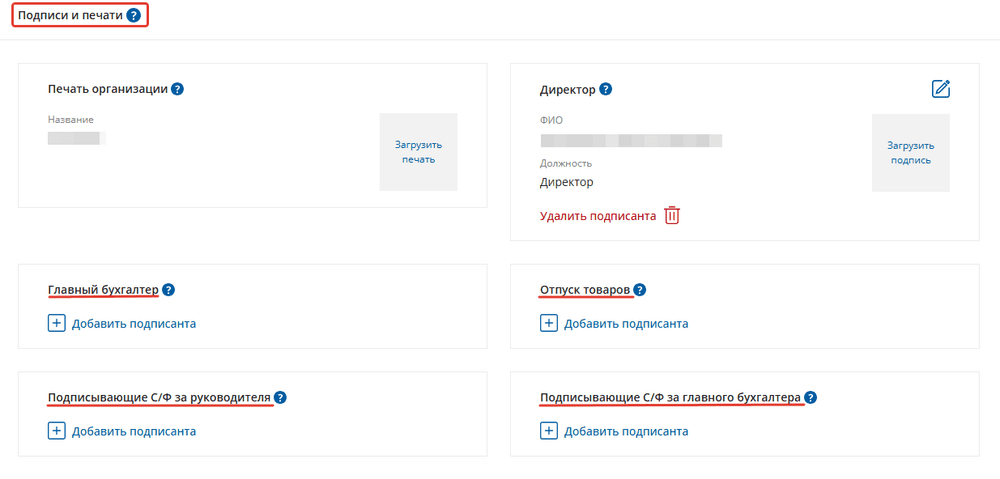Click plus icon under Главный бухгалтер

(57, 323)
